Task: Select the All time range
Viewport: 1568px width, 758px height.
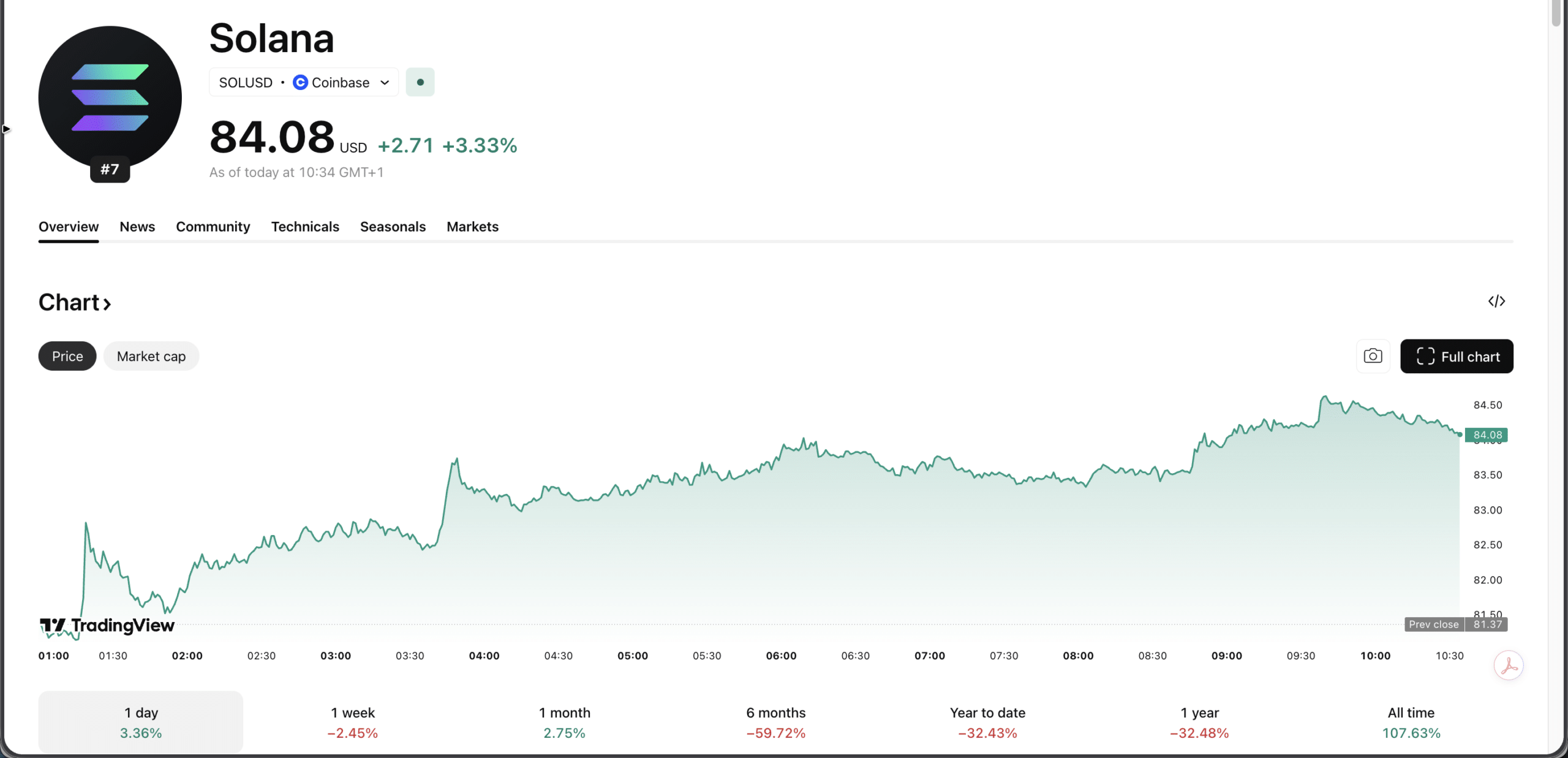Action: click(x=1411, y=722)
